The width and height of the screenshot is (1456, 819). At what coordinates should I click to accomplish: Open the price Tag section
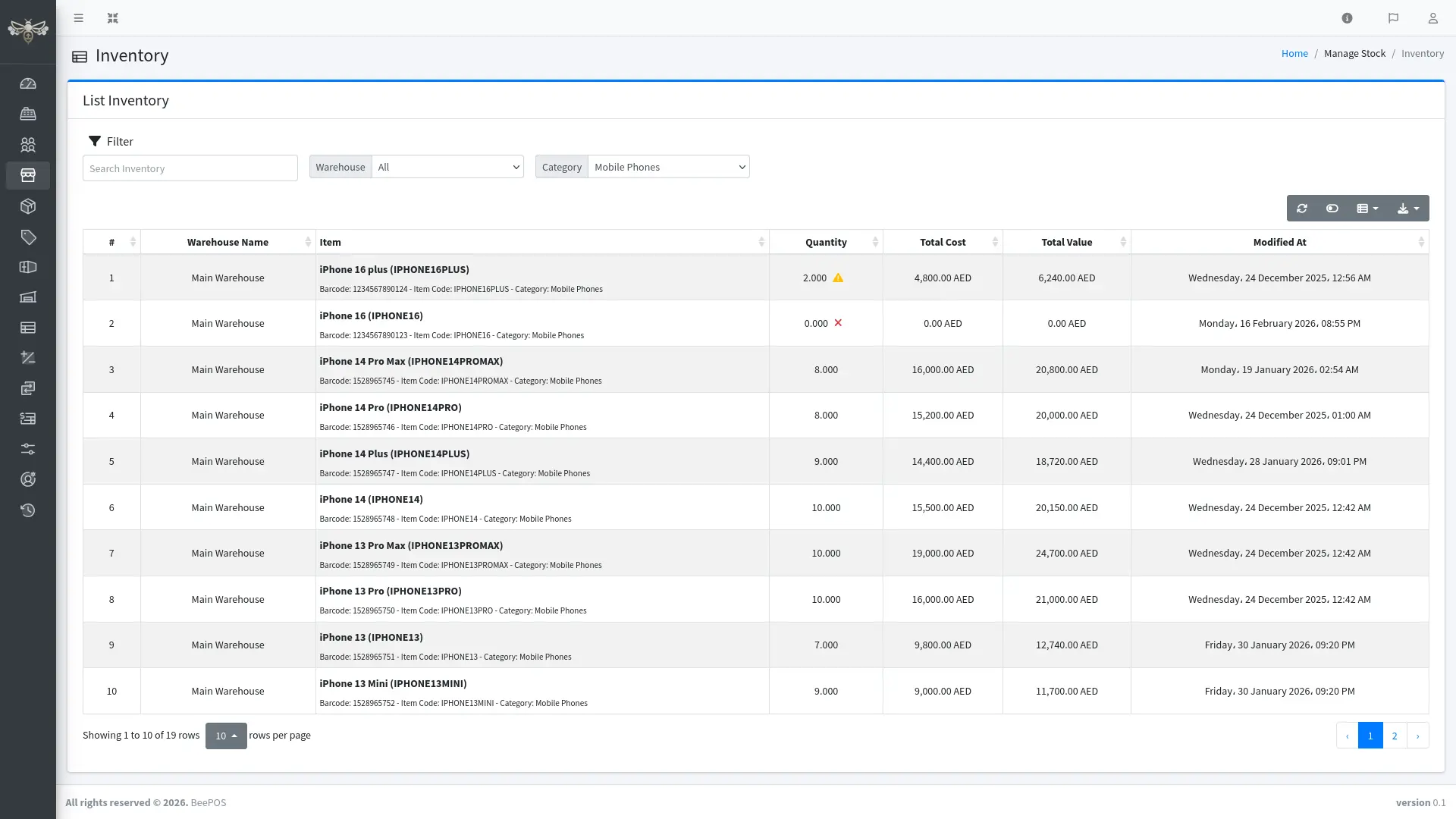(28, 237)
